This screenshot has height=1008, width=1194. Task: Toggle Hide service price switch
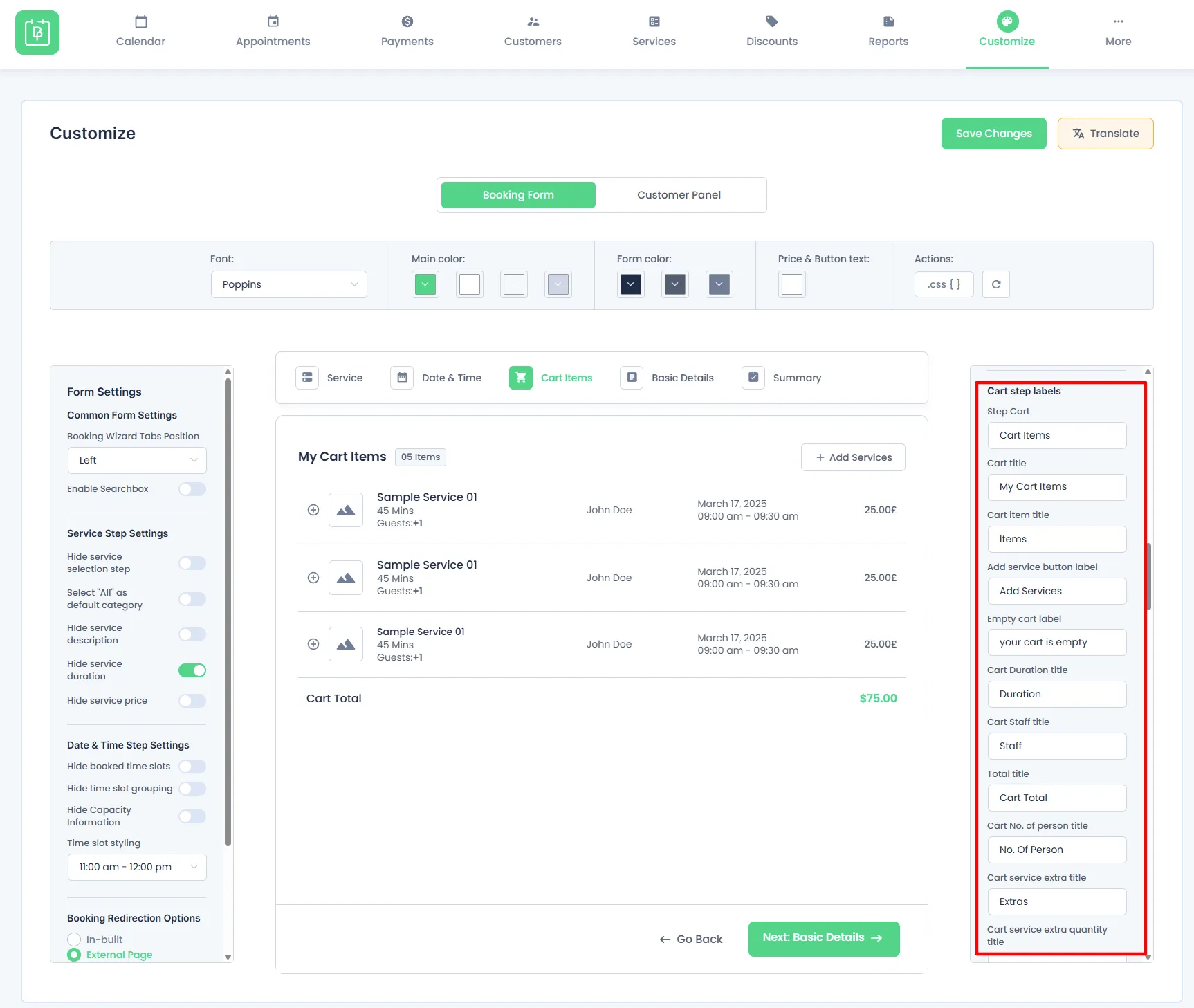(192, 701)
